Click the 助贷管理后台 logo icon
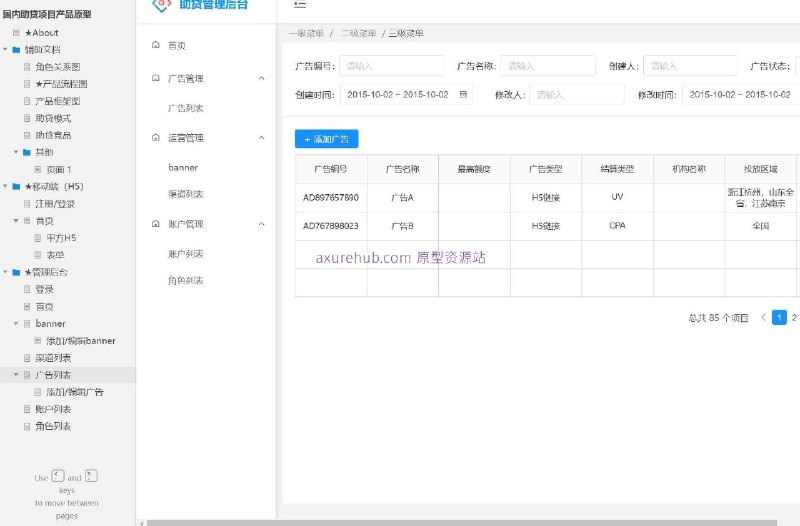Viewport: 800px width, 526px height. coord(161,5)
